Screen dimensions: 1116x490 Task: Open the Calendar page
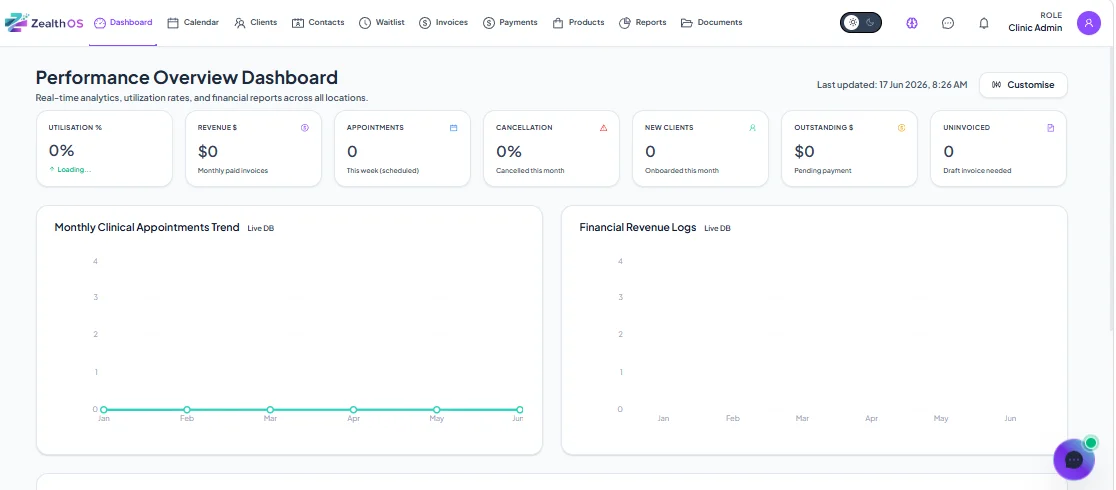point(193,23)
